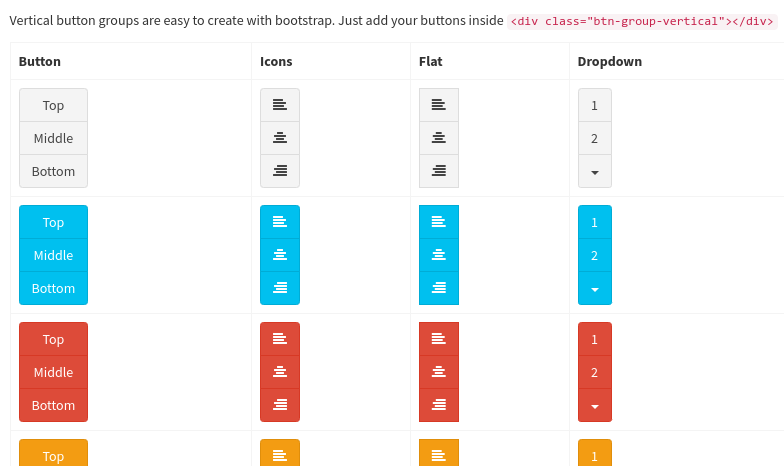784x466 pixels.
Task: Click the blue flat align-right icon button
Action: point(438,288)
